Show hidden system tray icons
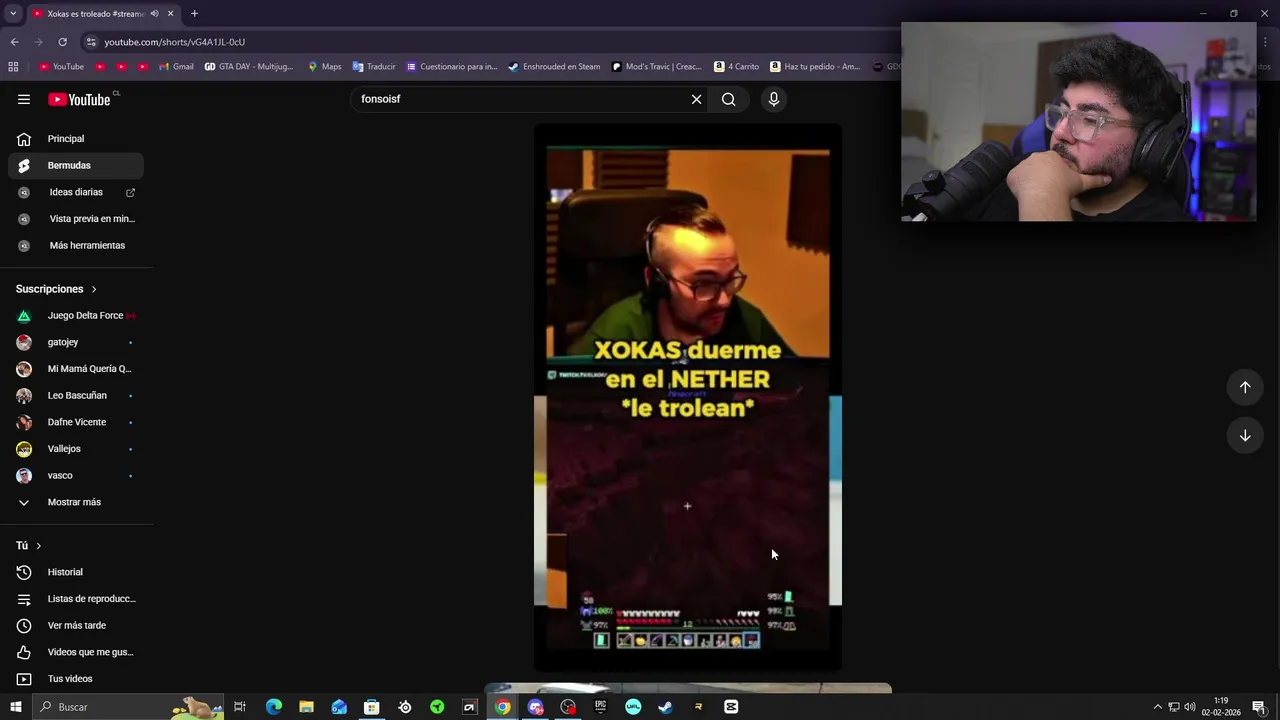This screenshot has height=720, width=1280. [x=1158, y=707]
